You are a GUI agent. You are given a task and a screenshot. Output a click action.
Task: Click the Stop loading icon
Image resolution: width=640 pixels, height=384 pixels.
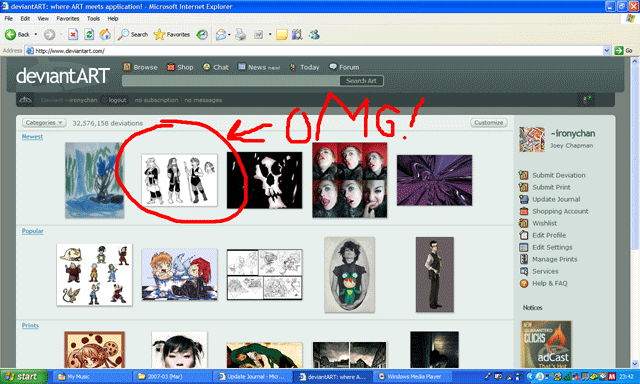73,35
